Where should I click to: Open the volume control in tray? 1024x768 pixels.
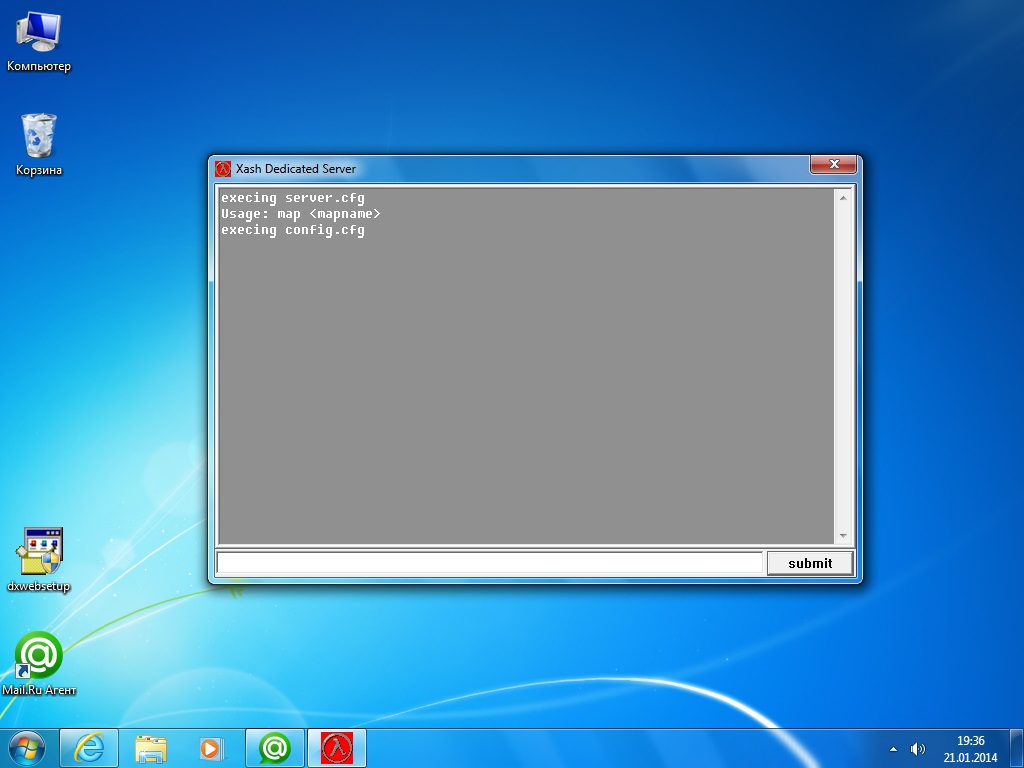(918, 749)
